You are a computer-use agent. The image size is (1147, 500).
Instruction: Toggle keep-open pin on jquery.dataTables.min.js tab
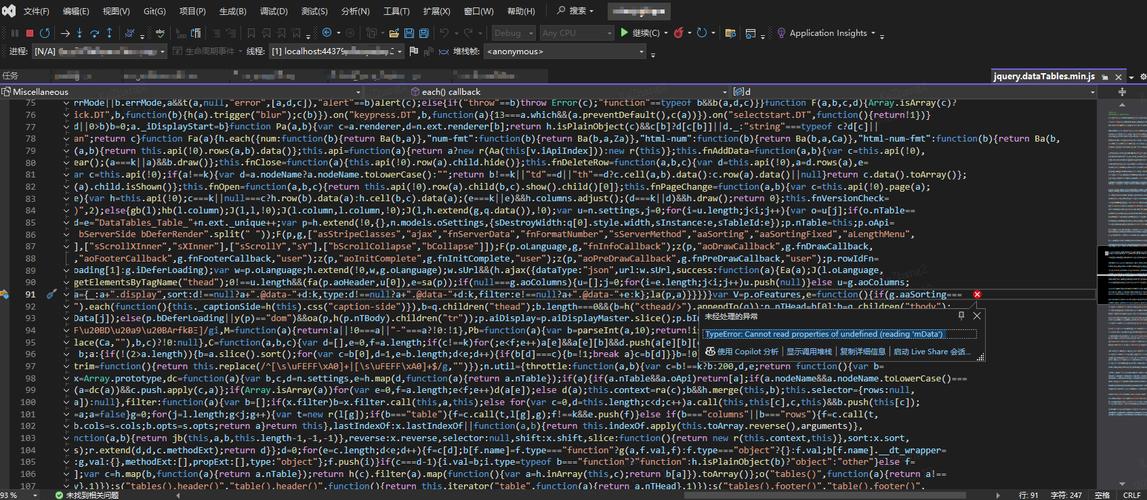coord(1105,77)
